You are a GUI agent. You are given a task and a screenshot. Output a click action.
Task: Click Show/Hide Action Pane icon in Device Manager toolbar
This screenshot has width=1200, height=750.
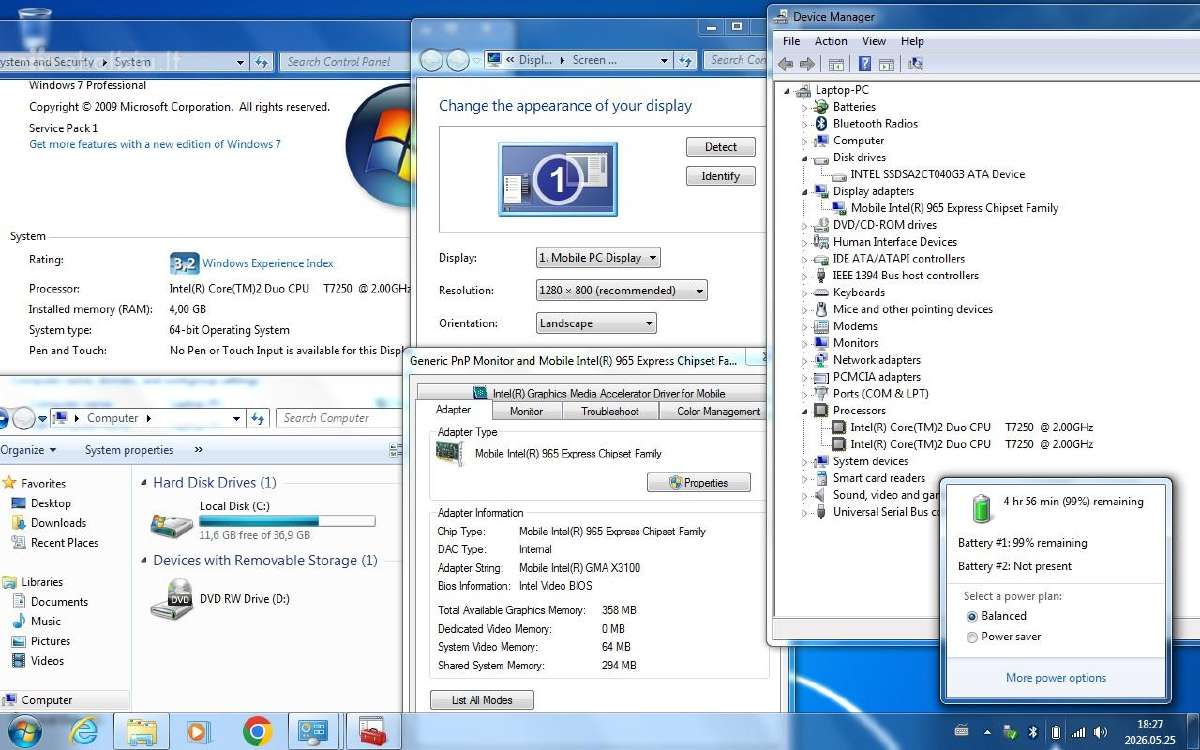886,64
